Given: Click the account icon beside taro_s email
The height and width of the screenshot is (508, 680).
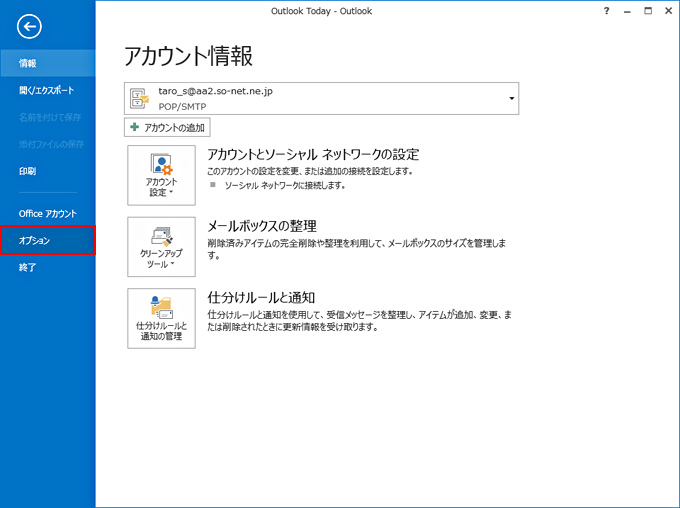Looking at the screenshot, I should click(x=139, y=98).
